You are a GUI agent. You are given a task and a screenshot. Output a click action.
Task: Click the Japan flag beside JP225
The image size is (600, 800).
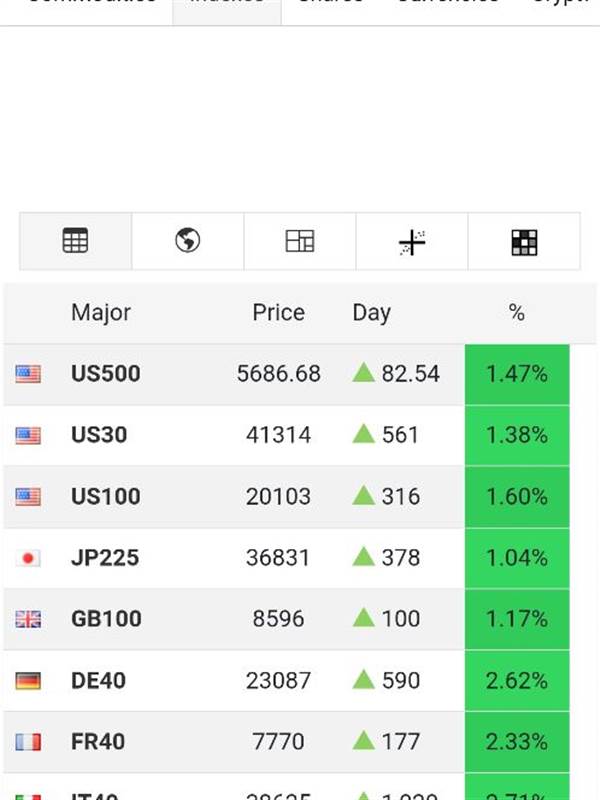pyautogui.click(x=28, y=558)
